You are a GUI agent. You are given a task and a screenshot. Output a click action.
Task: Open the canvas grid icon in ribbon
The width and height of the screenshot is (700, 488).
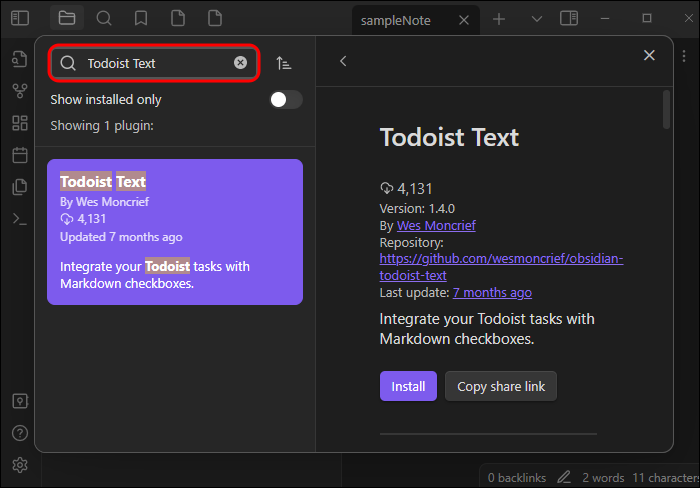[20, 123]
